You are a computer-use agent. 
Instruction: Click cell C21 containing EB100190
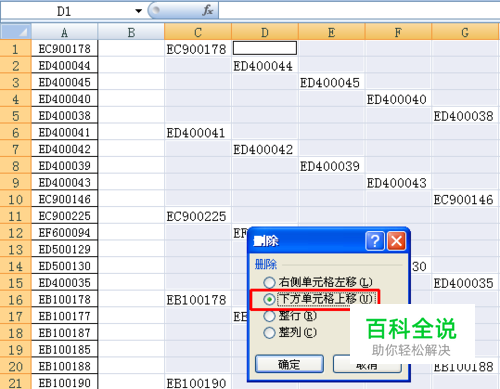point(198,383)
